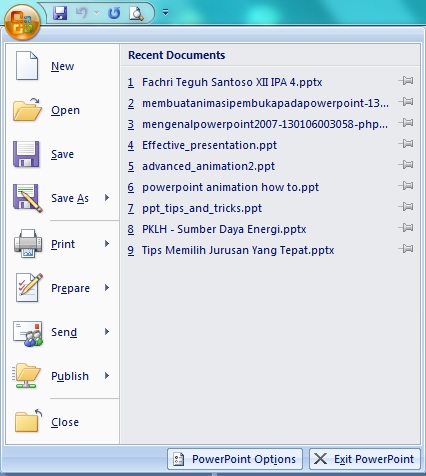426x476 pixels.
Task: Choose Close from the Office menu
Action: pos(62,422)
